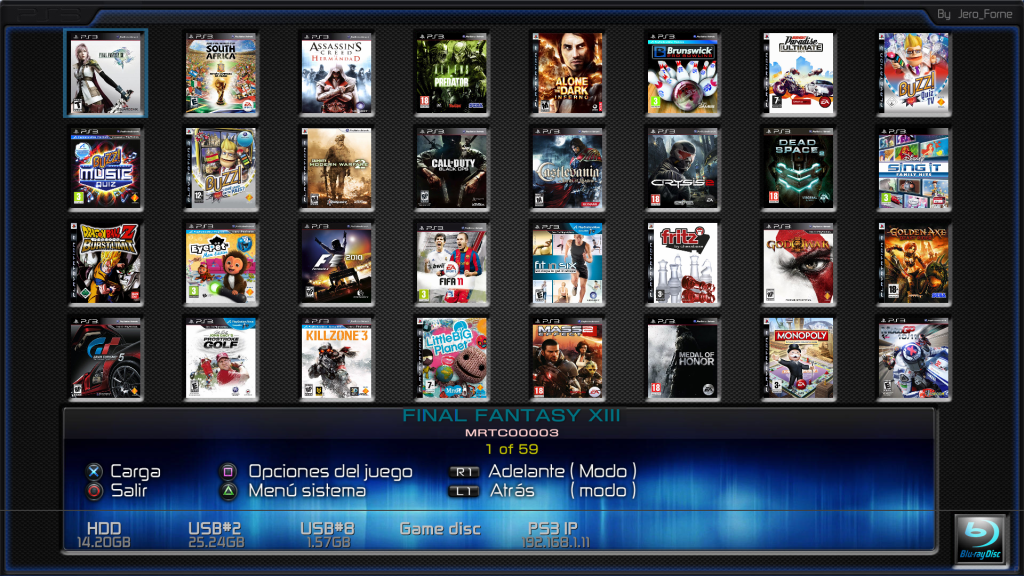
Task: Click the Circle button icon for Salir
Action: pos(95,491)
